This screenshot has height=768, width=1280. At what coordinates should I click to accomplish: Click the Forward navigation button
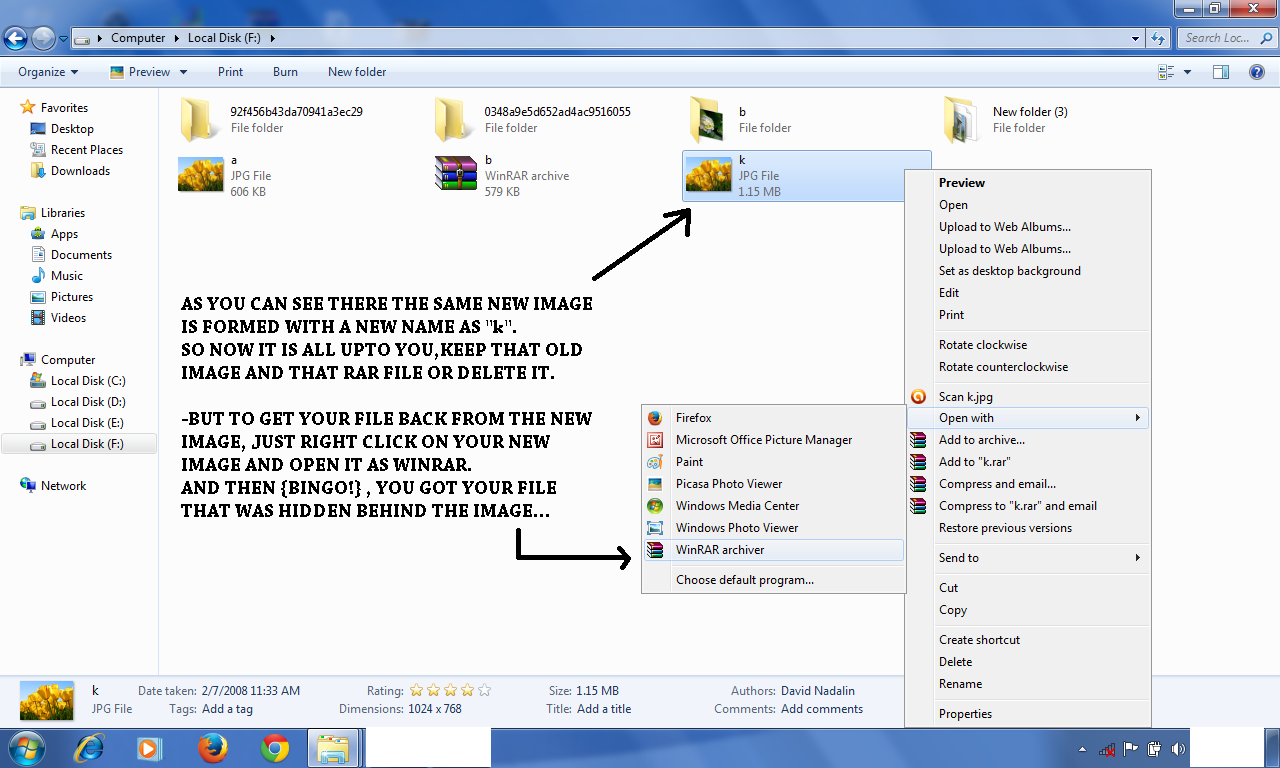(x=43, y=39)
